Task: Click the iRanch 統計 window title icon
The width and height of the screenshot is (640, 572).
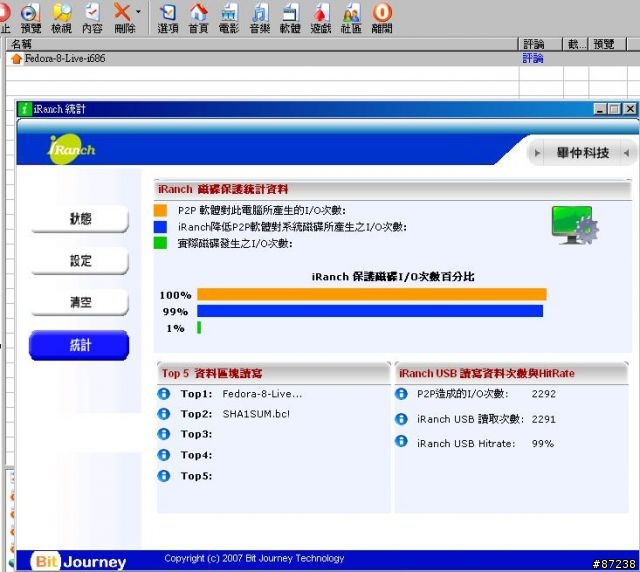Action: click(x=25, y=109)
